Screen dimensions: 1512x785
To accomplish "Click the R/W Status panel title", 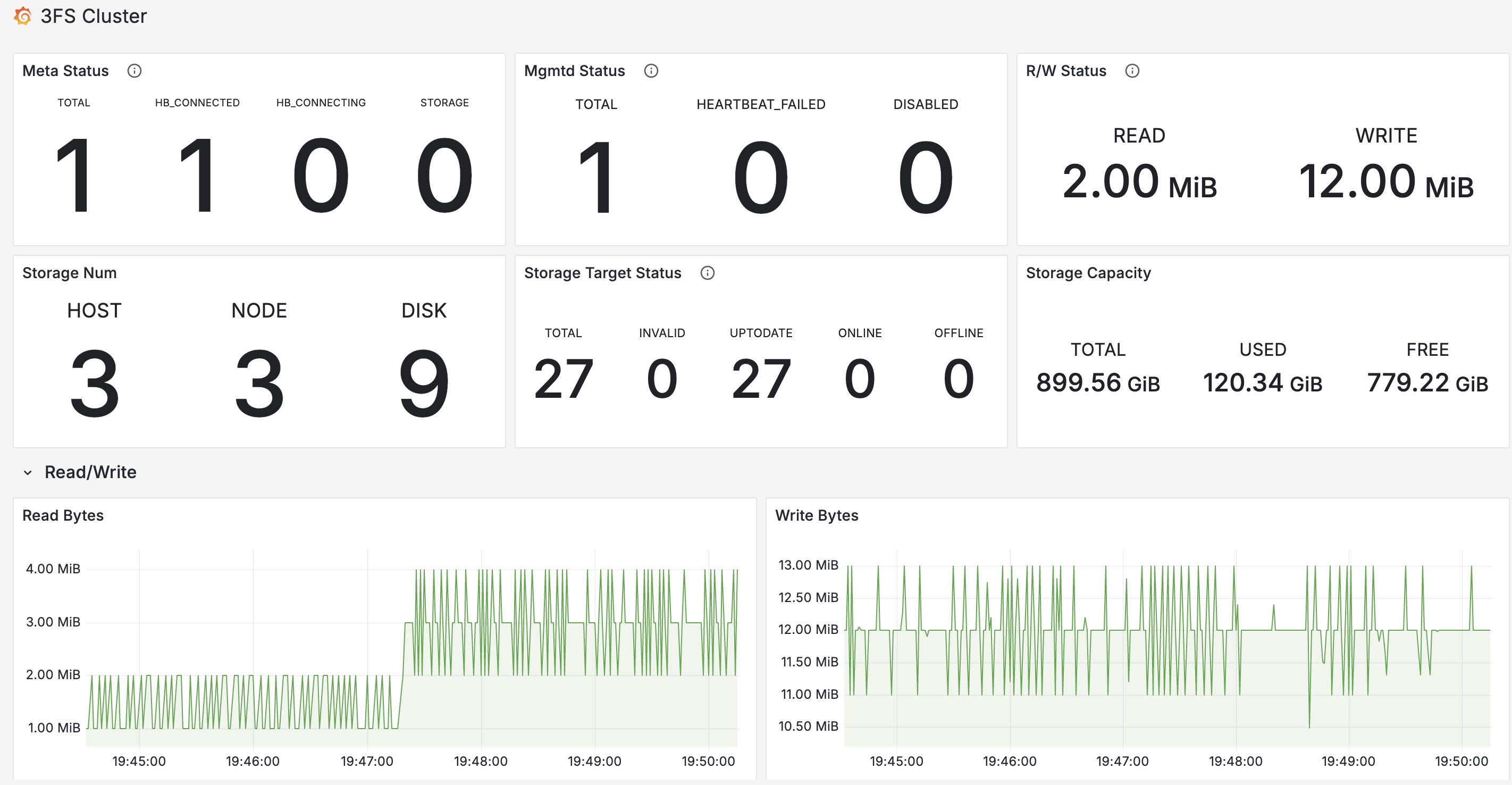I will tap(1065, 71).
